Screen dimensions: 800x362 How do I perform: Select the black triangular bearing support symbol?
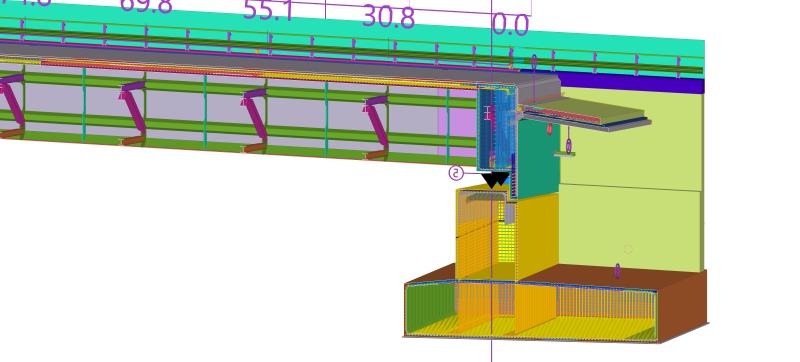(495, 180)
